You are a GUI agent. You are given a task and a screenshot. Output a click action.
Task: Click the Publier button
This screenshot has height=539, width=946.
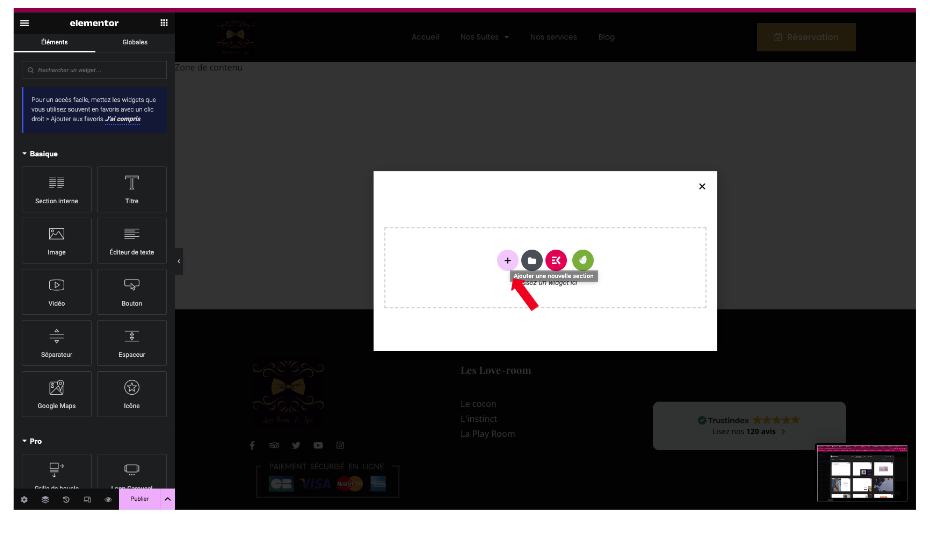pyautogui.click(x=140, y=499)
